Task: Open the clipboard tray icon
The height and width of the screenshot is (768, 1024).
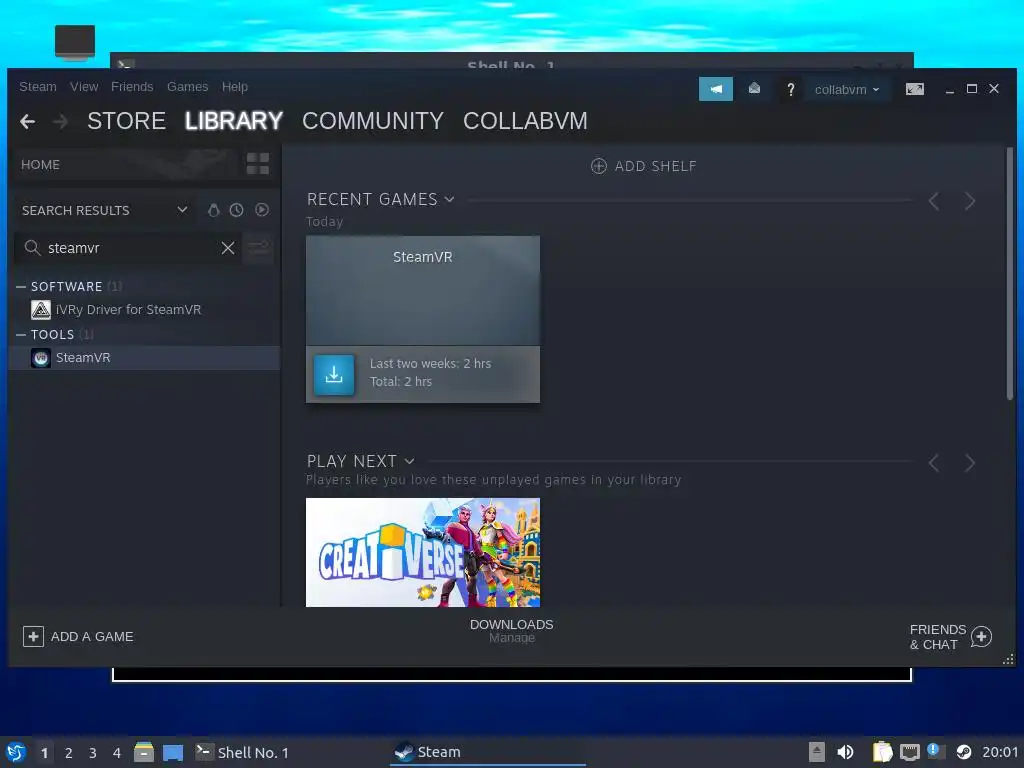Action: pos(882,752)
